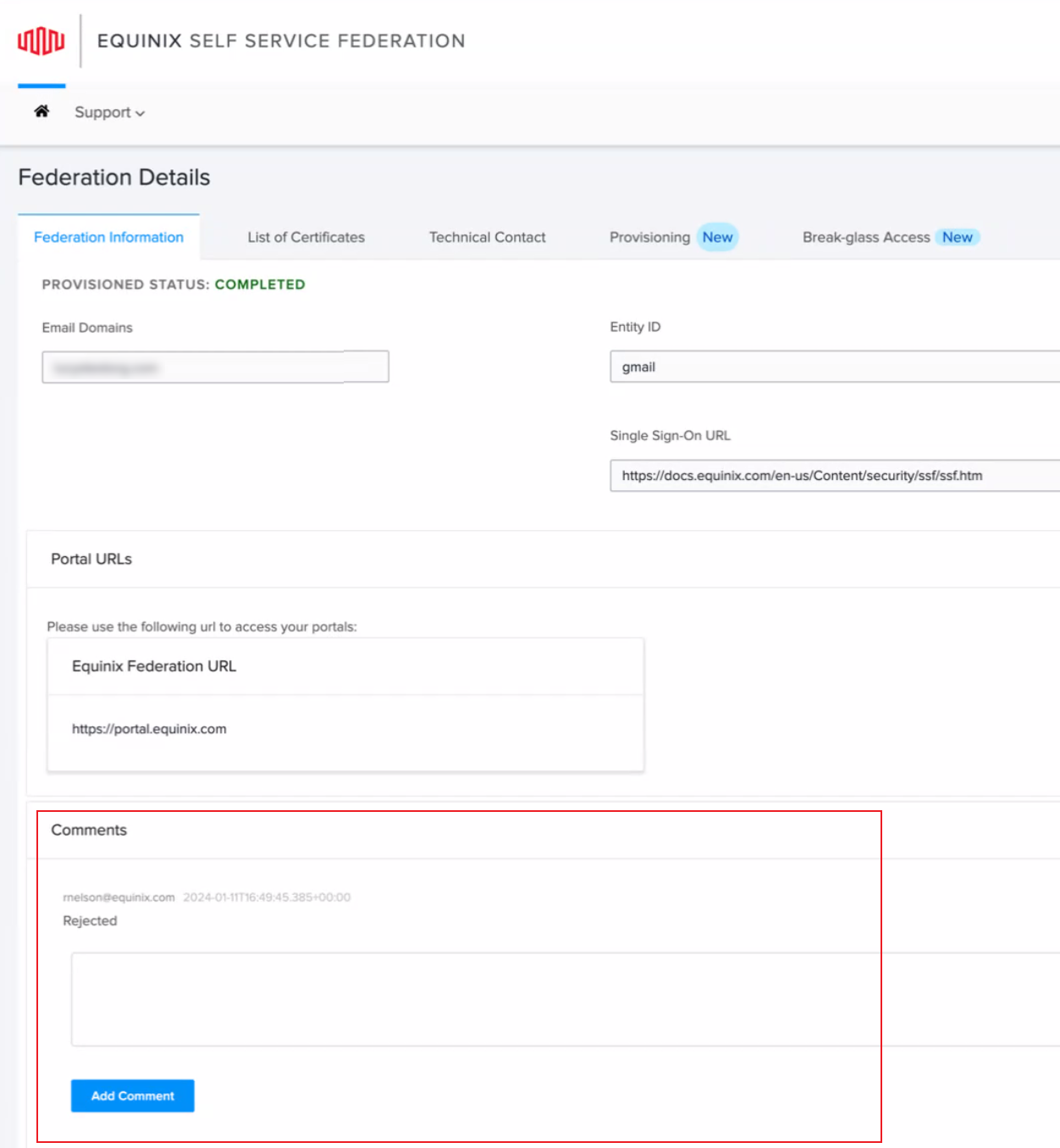Open the Technical Contact tab
1060x1148 pixels.
[487, 237]
